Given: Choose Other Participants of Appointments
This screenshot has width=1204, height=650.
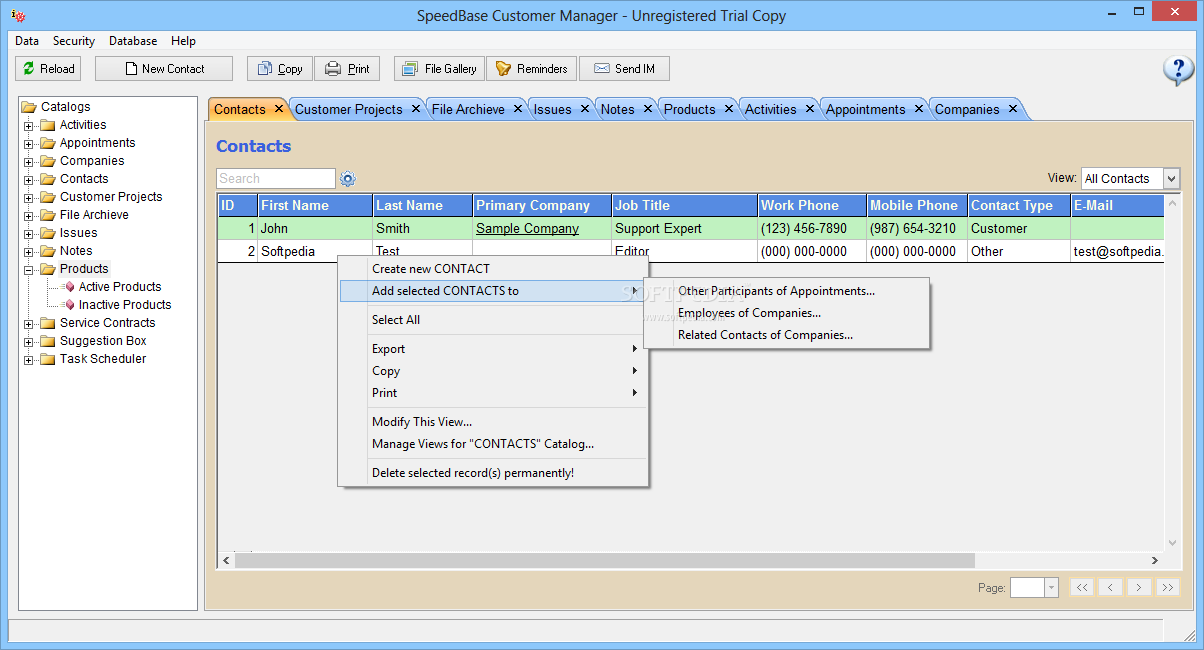Looking at the screenshot, I should click(787, 291).
